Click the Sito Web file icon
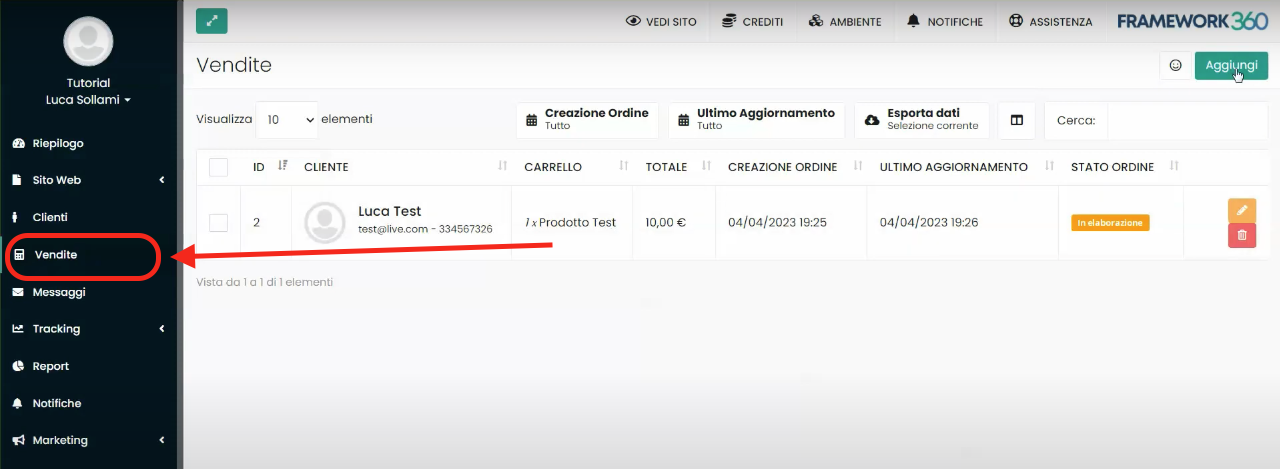The width and height of the screenshot is (1280, 469). [18, 180]
